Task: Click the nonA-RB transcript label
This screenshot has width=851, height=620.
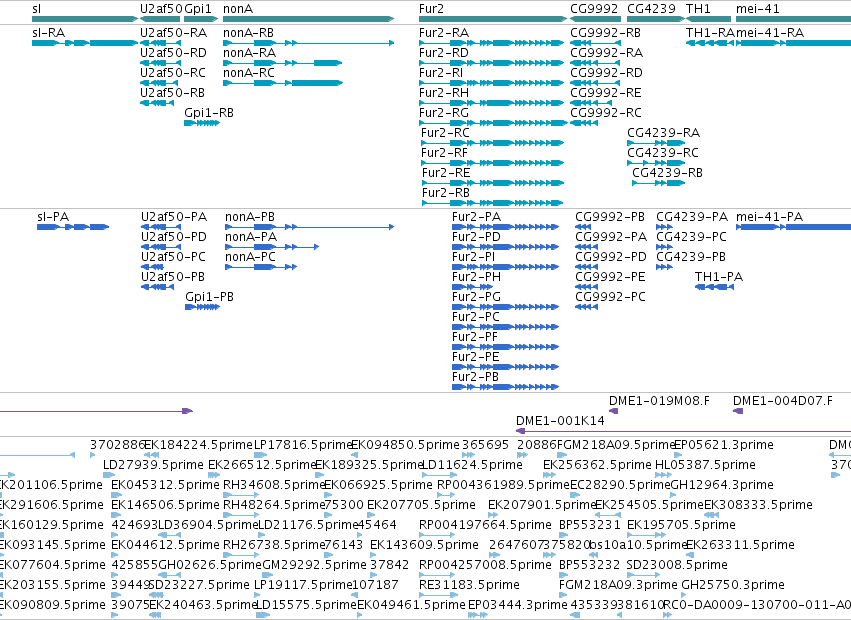Action: tap(249, 33)
